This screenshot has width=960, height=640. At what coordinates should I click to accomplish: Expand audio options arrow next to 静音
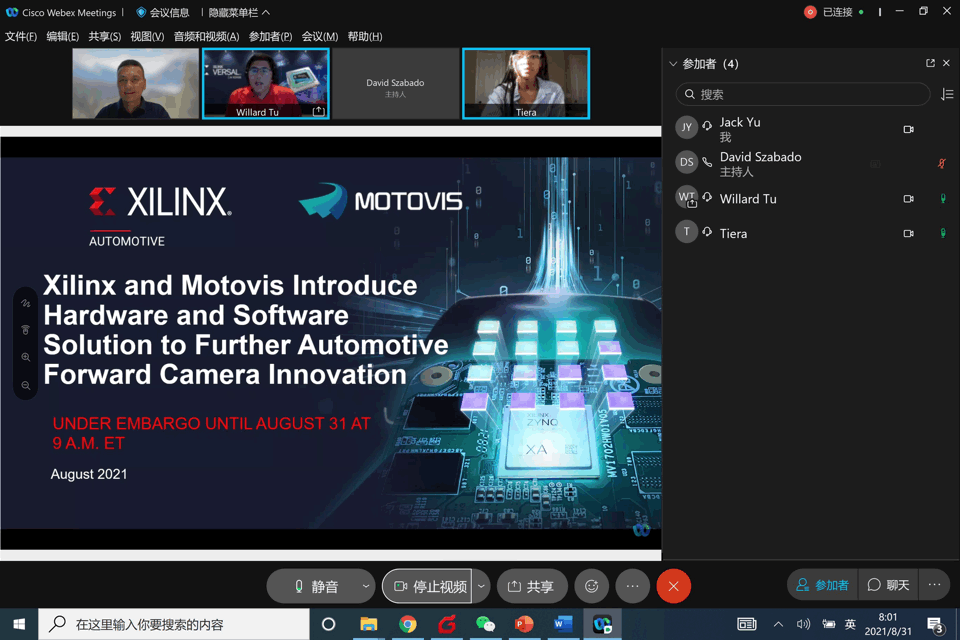click(366, 586)
